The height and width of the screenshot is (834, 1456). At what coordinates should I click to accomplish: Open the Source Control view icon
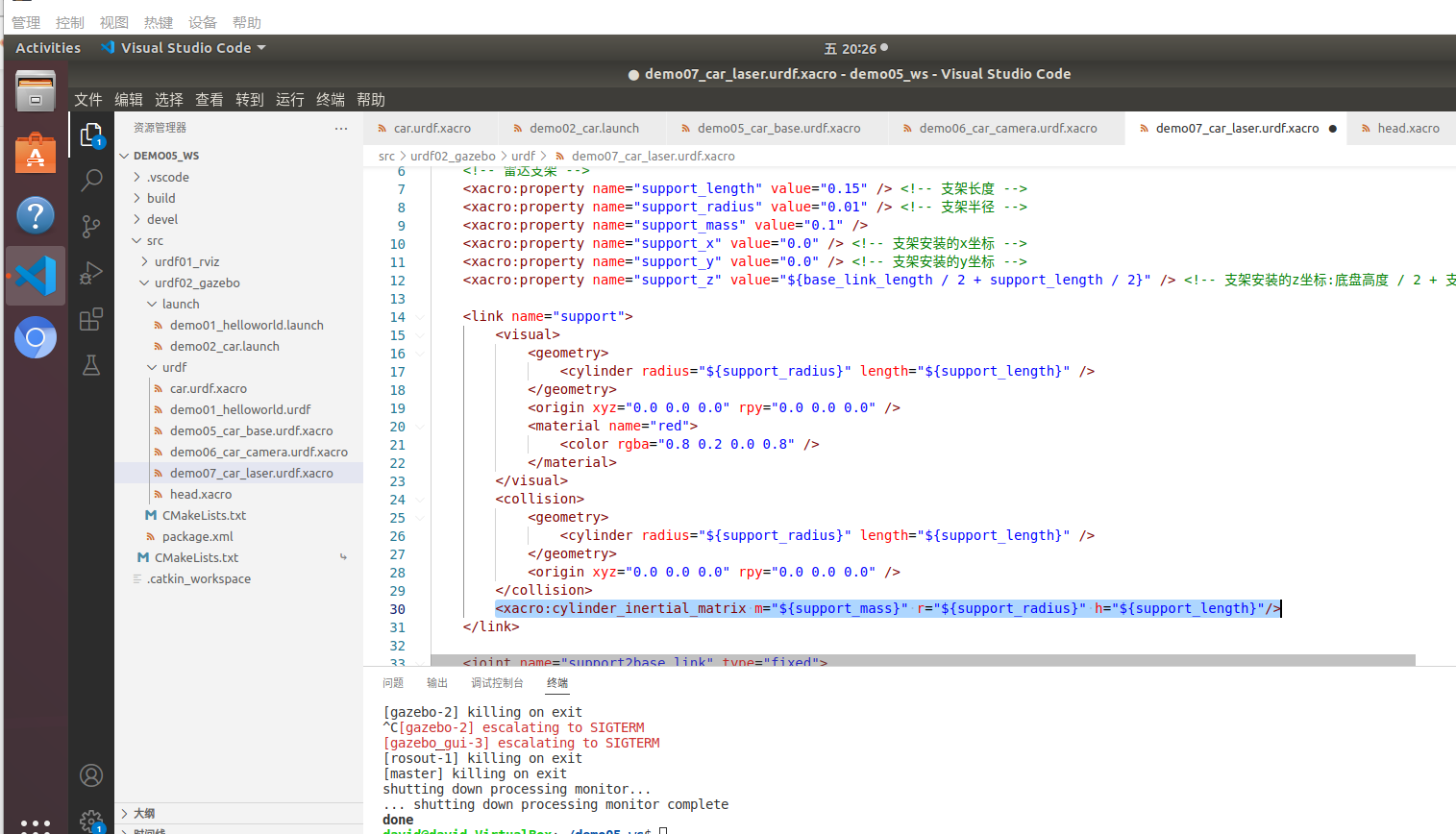pos(91,226)
